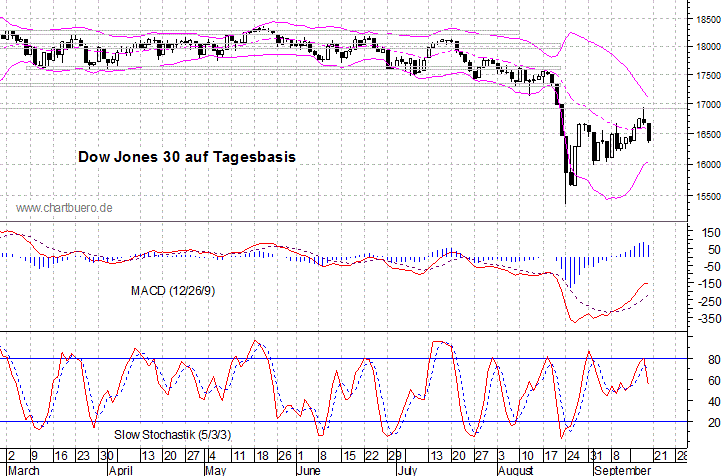Click the MACD (12/26/9) indicator label
This screenshot has width=723, height=476.
coord(174,291)
